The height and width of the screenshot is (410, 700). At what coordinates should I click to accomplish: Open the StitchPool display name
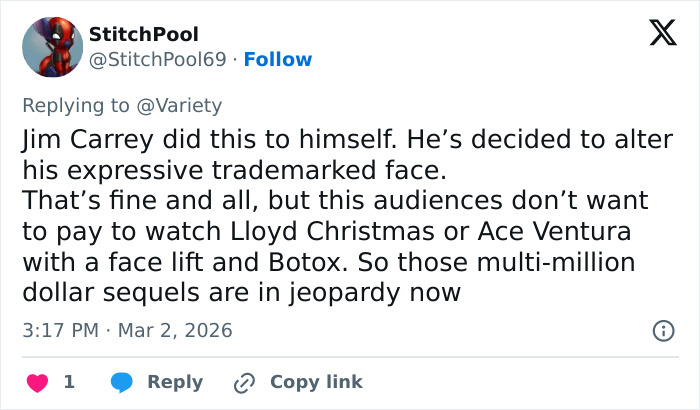click(x=144, y=35)
